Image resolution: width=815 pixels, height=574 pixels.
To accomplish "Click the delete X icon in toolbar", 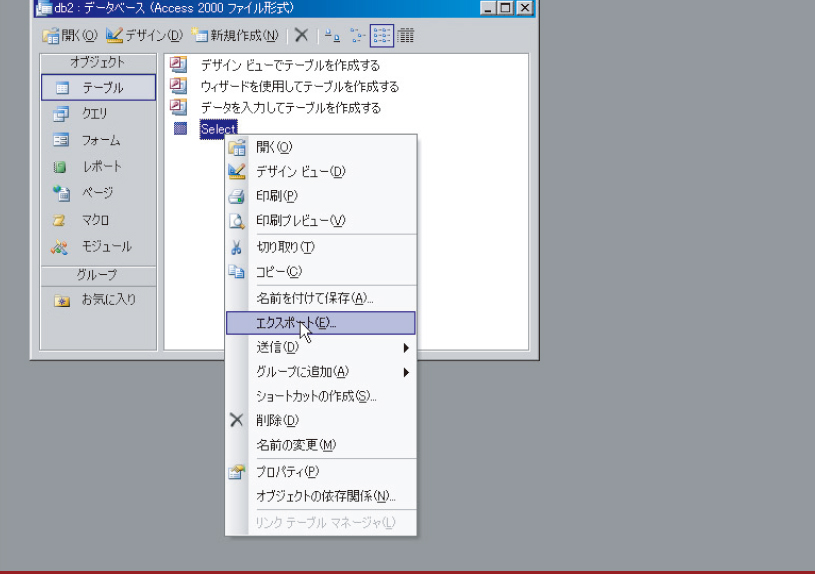I will 301,35.
